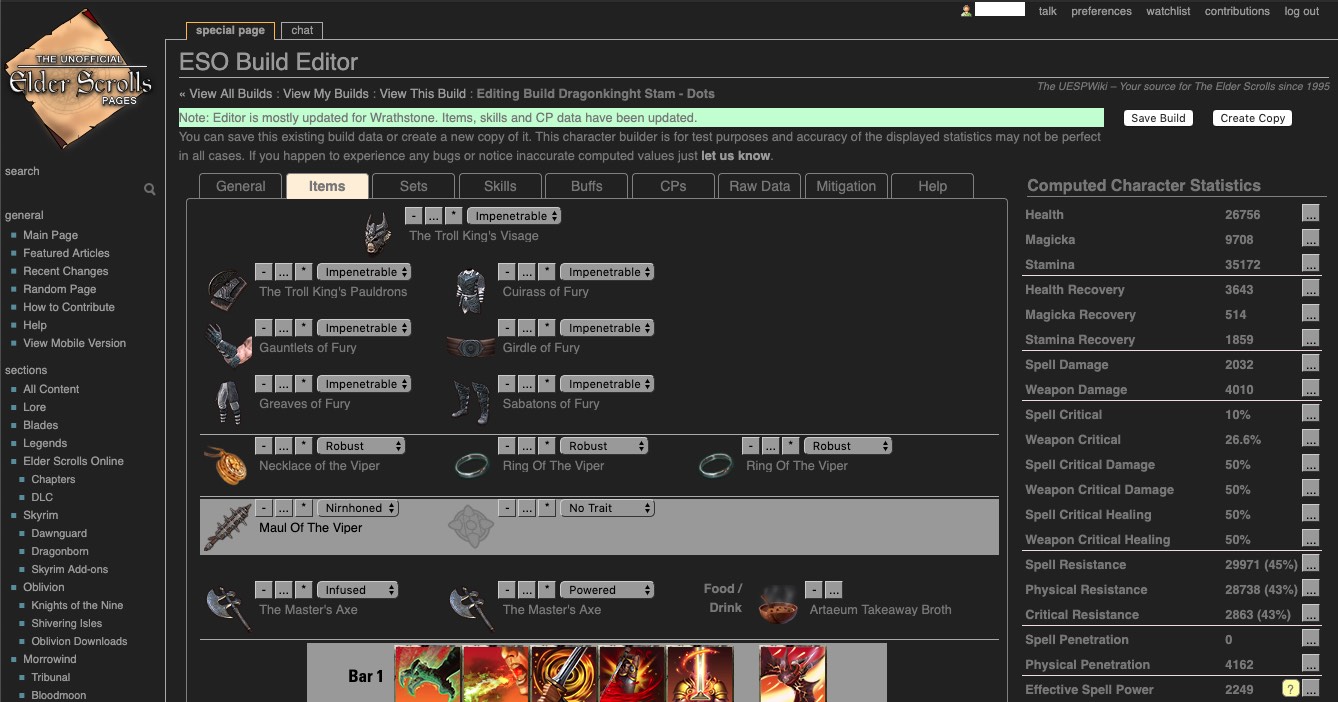Viewport: 1338px width, 702px height.
Task: Click the empty off-hand slot icon
Action: pos(470,526)
